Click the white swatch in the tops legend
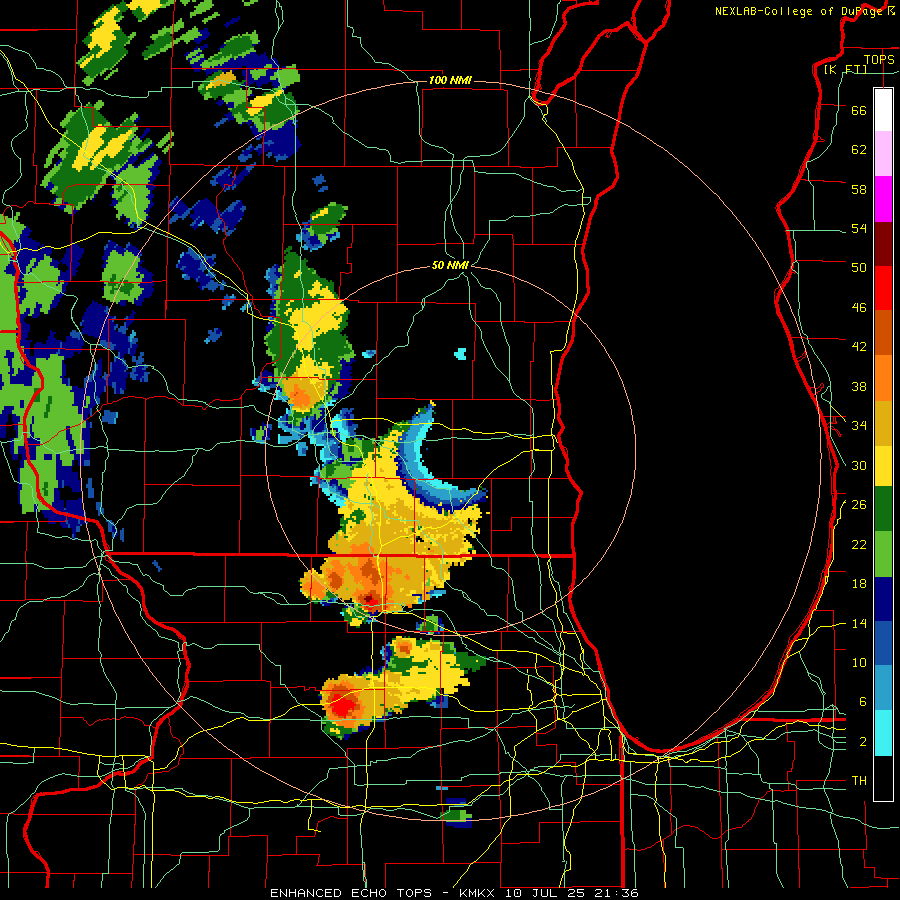Screen dimensions: 900x900 [x=883, y=110]
